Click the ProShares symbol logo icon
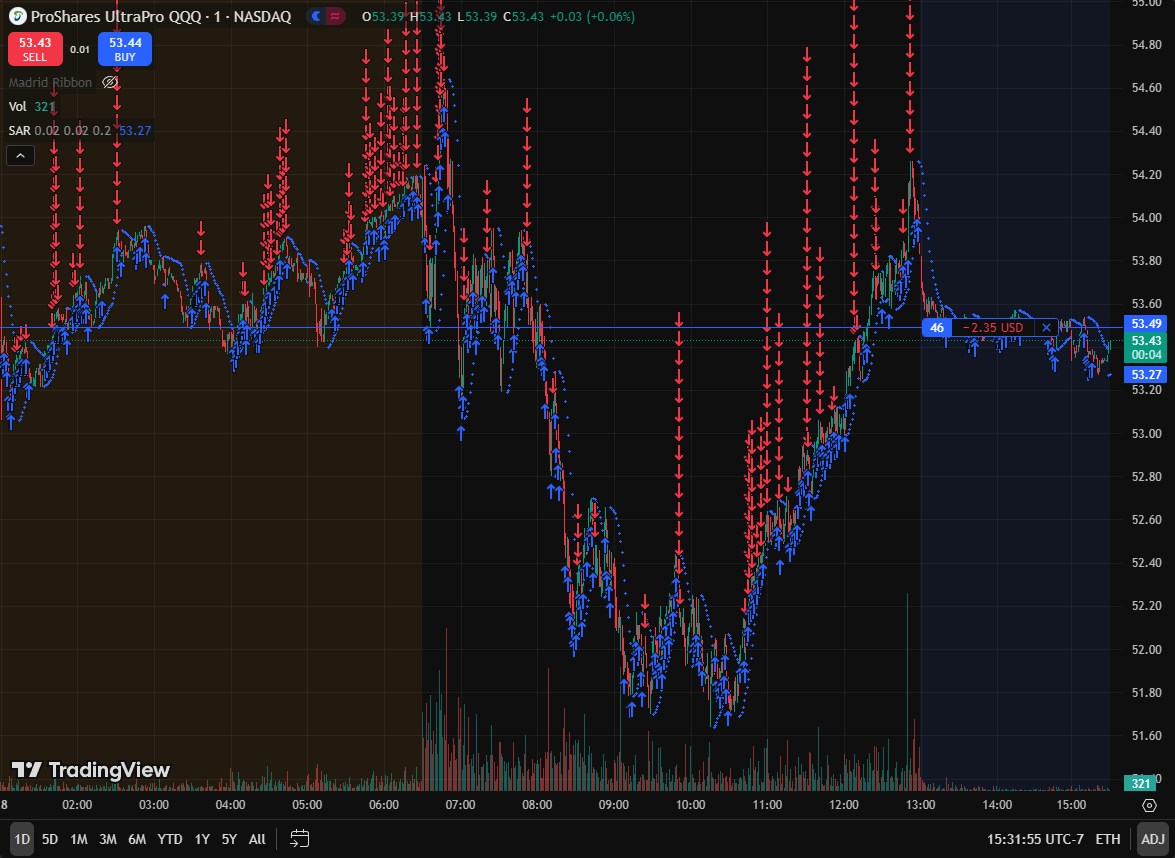The height and width of the screenshot is (858, 1175). 18,17
